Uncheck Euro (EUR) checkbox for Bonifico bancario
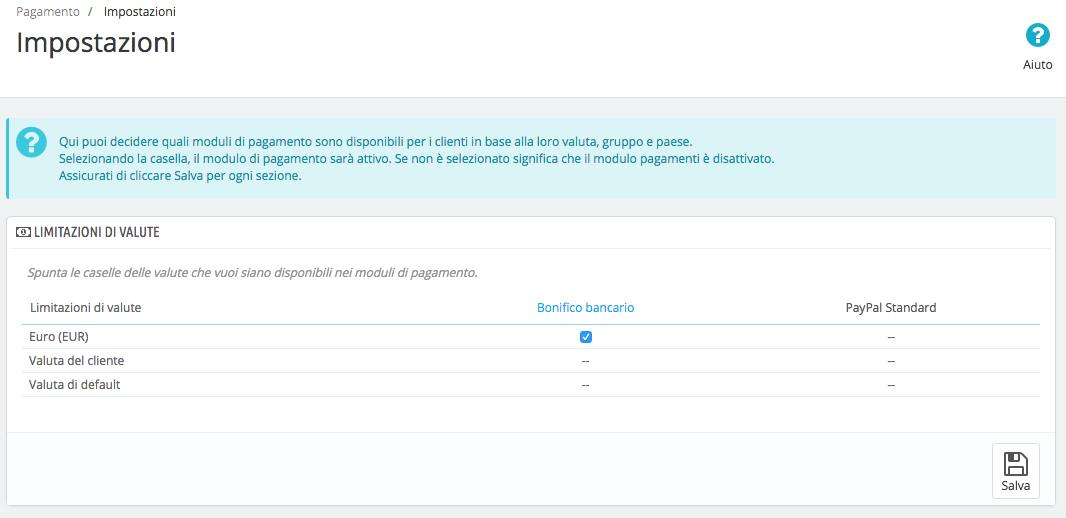This screenshot has height=518, width=1066. [586, 337]
